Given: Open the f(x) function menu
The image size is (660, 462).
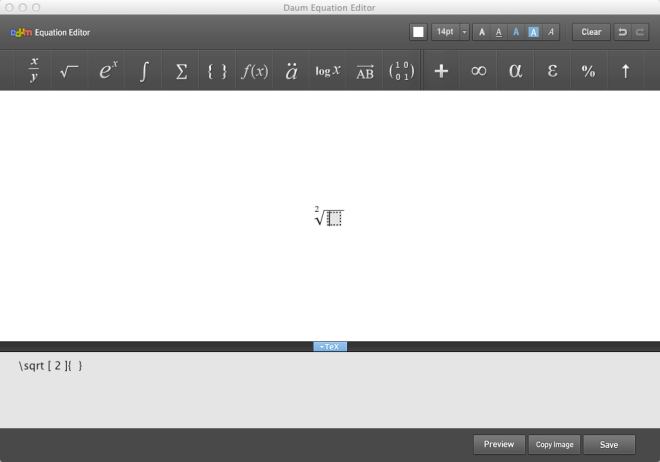Looking at the screenshot, I should click(x=254, y=70).
